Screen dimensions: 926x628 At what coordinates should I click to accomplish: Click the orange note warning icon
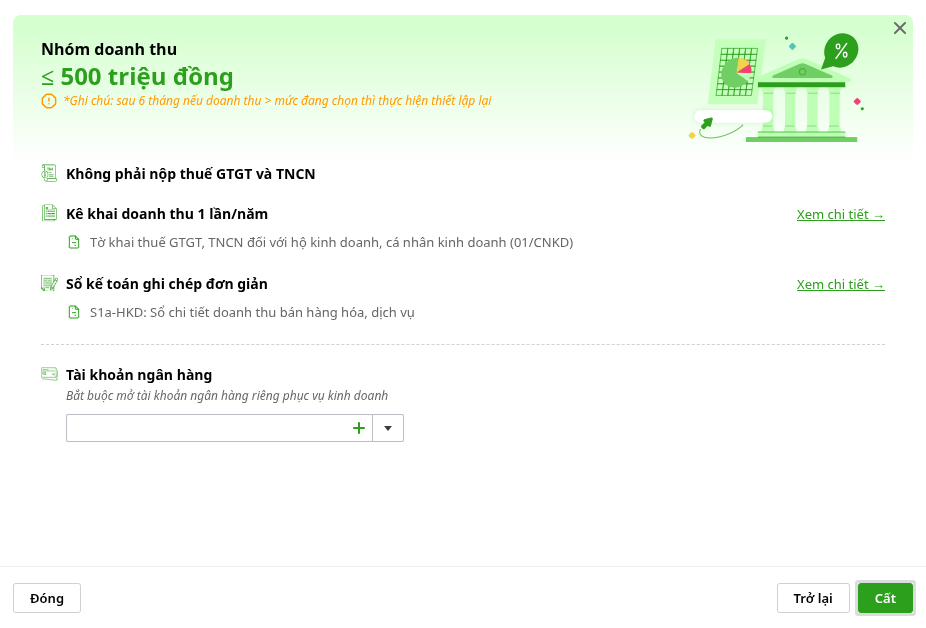click(x=48, y=101)
